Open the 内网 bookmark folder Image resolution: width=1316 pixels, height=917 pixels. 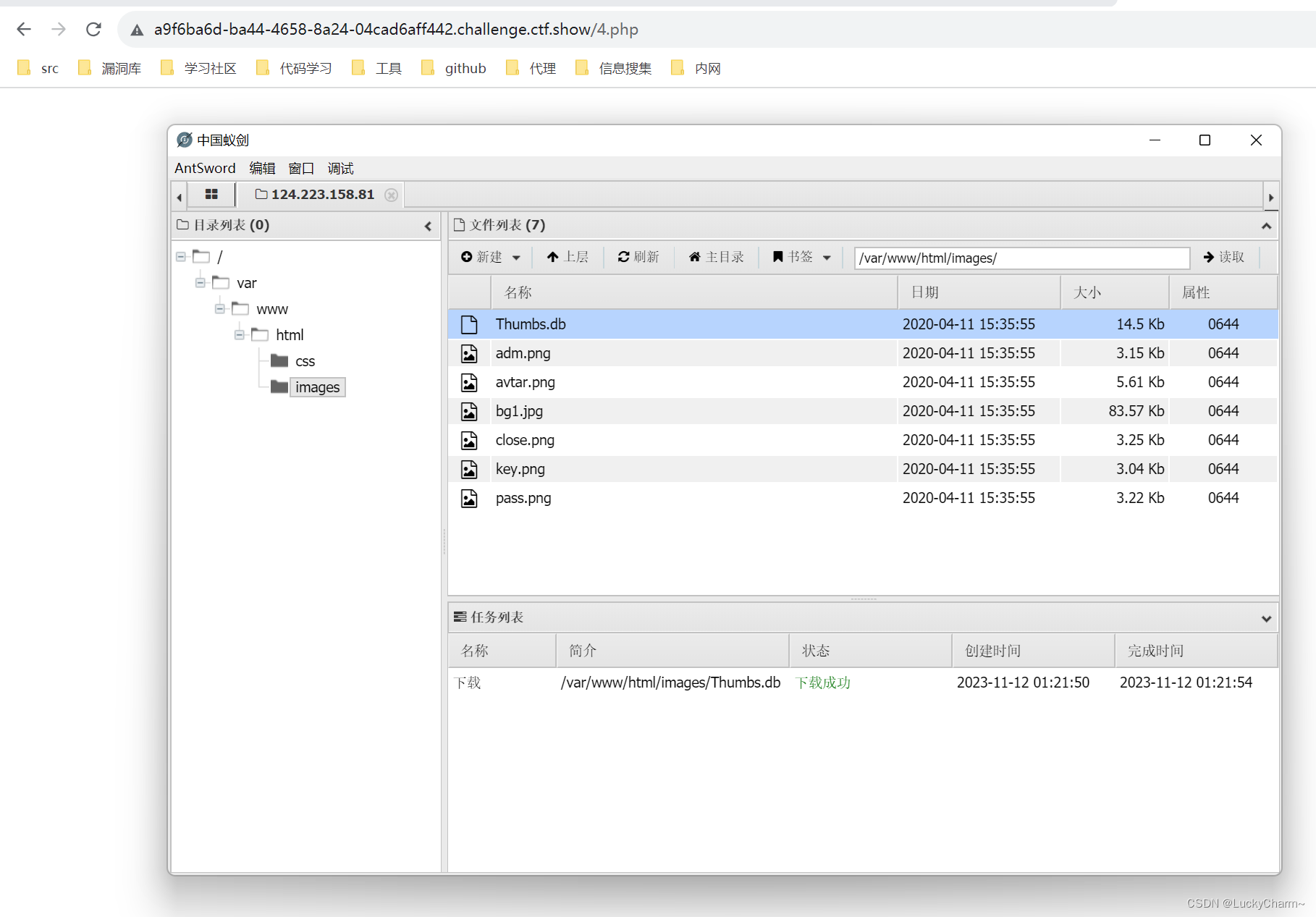click(x=696, y=68)
